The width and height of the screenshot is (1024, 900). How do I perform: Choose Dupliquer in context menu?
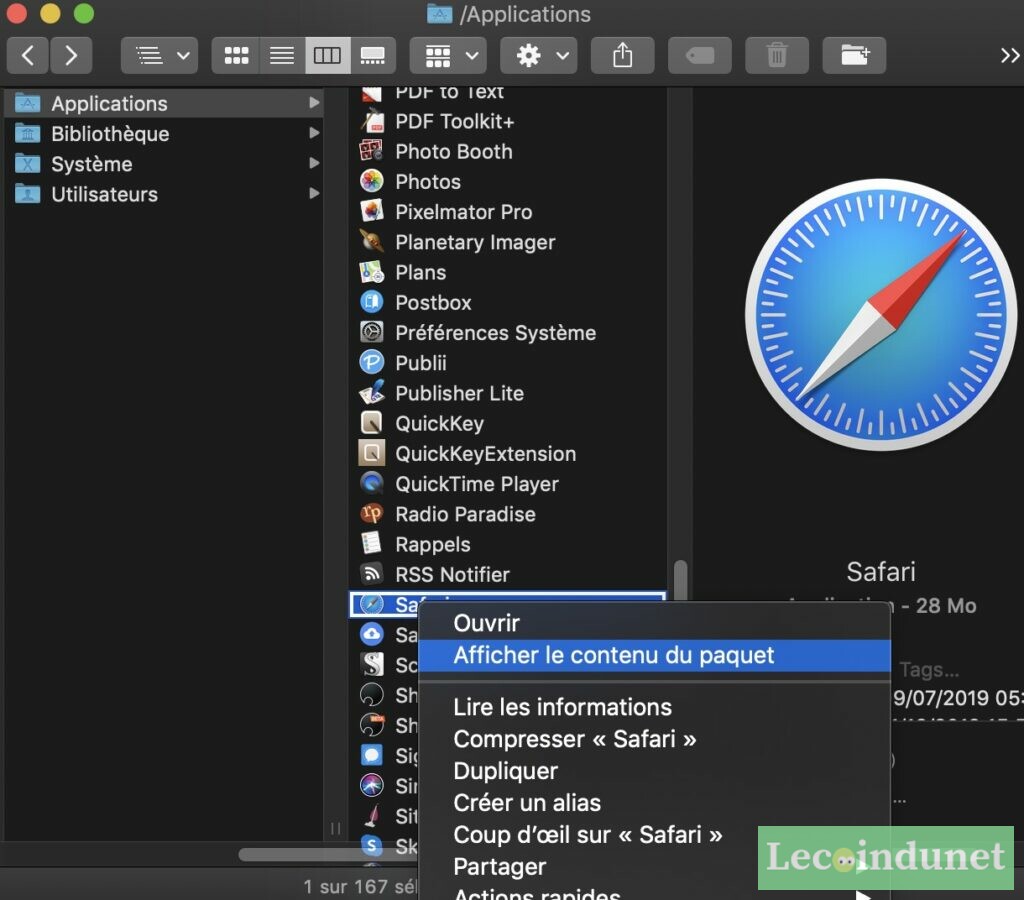pos(654,771)
